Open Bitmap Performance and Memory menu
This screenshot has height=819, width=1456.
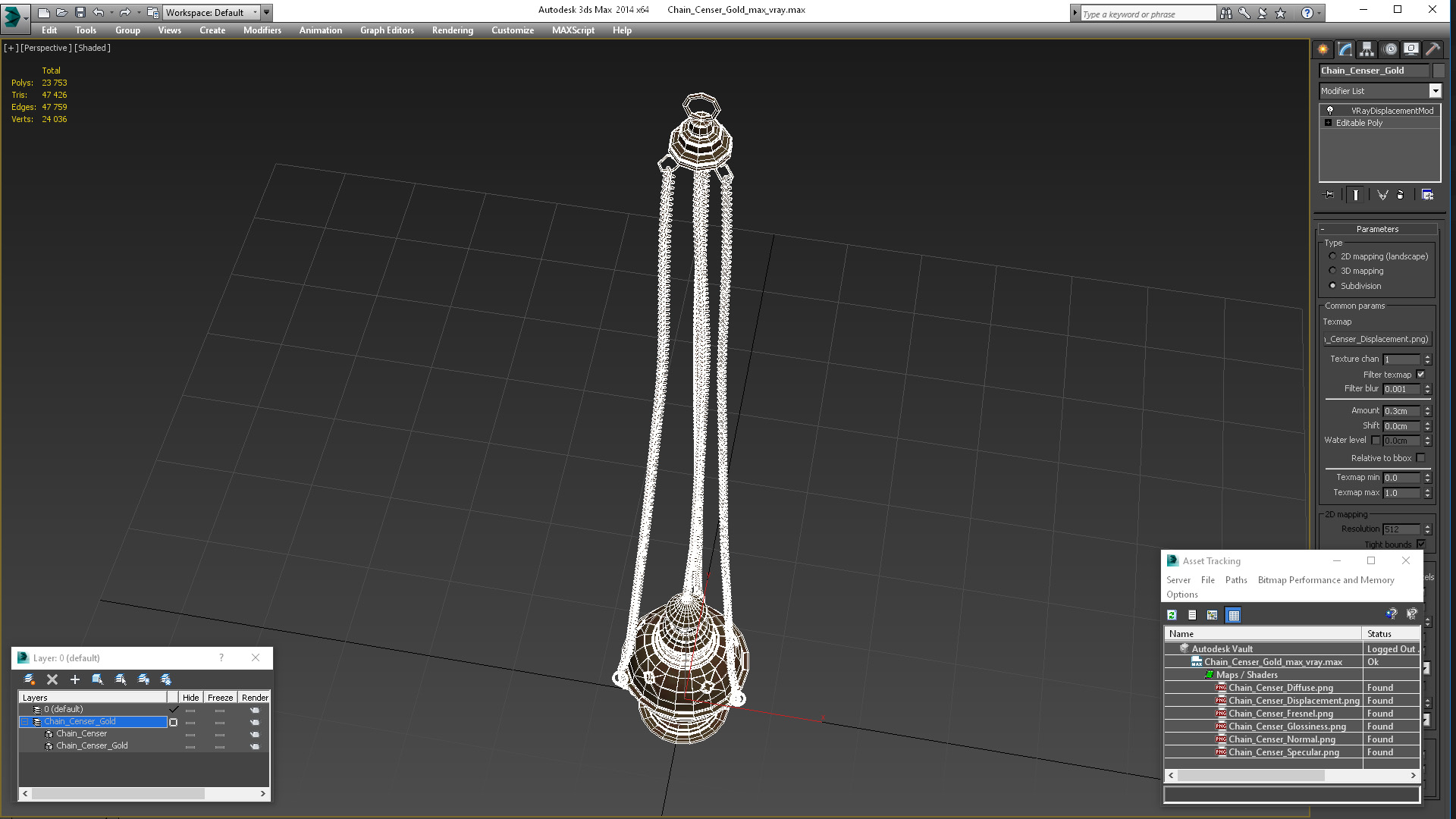click(1326, 580)
